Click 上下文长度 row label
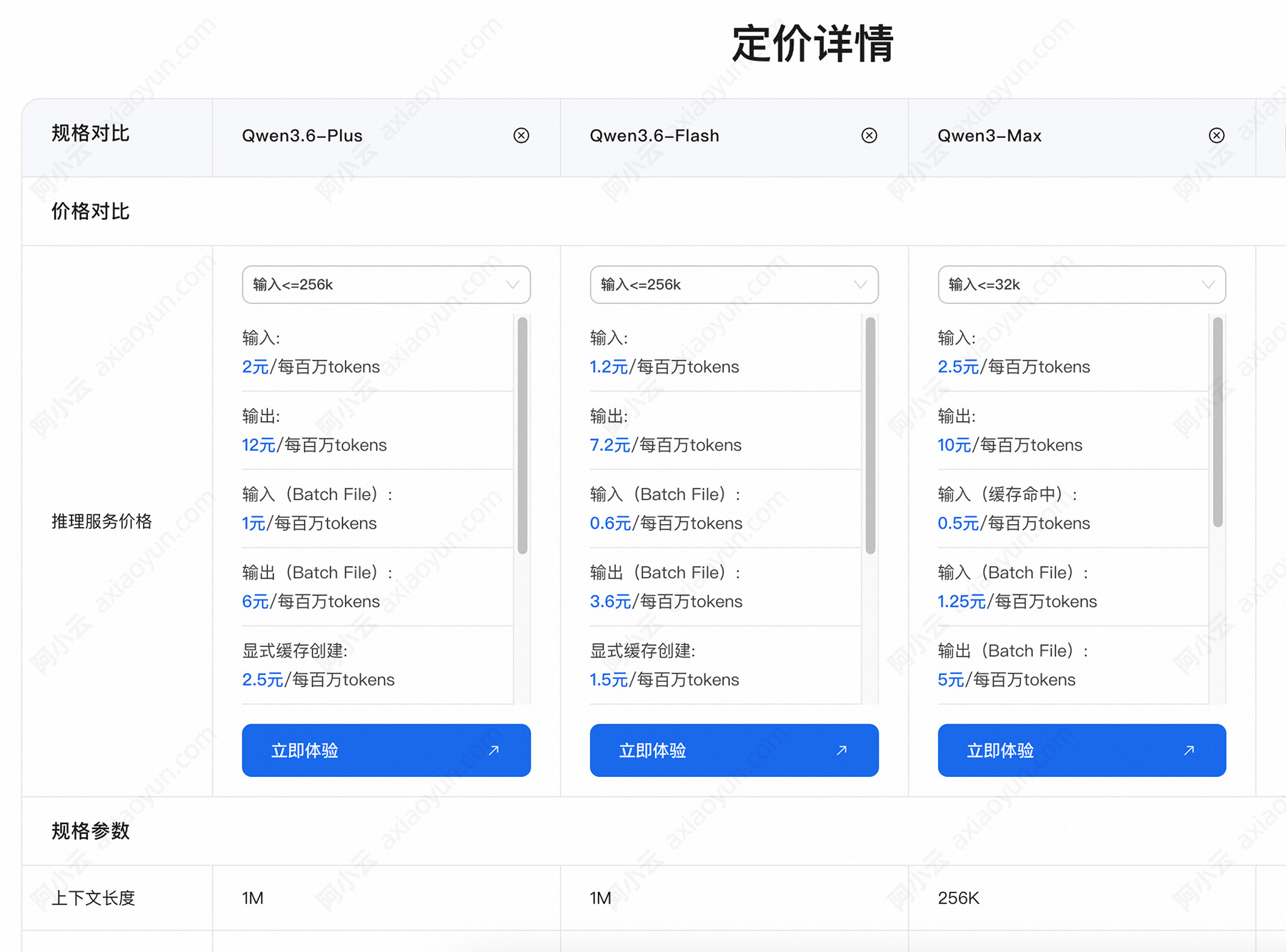The image size is (1286, 952). point(94,898)
